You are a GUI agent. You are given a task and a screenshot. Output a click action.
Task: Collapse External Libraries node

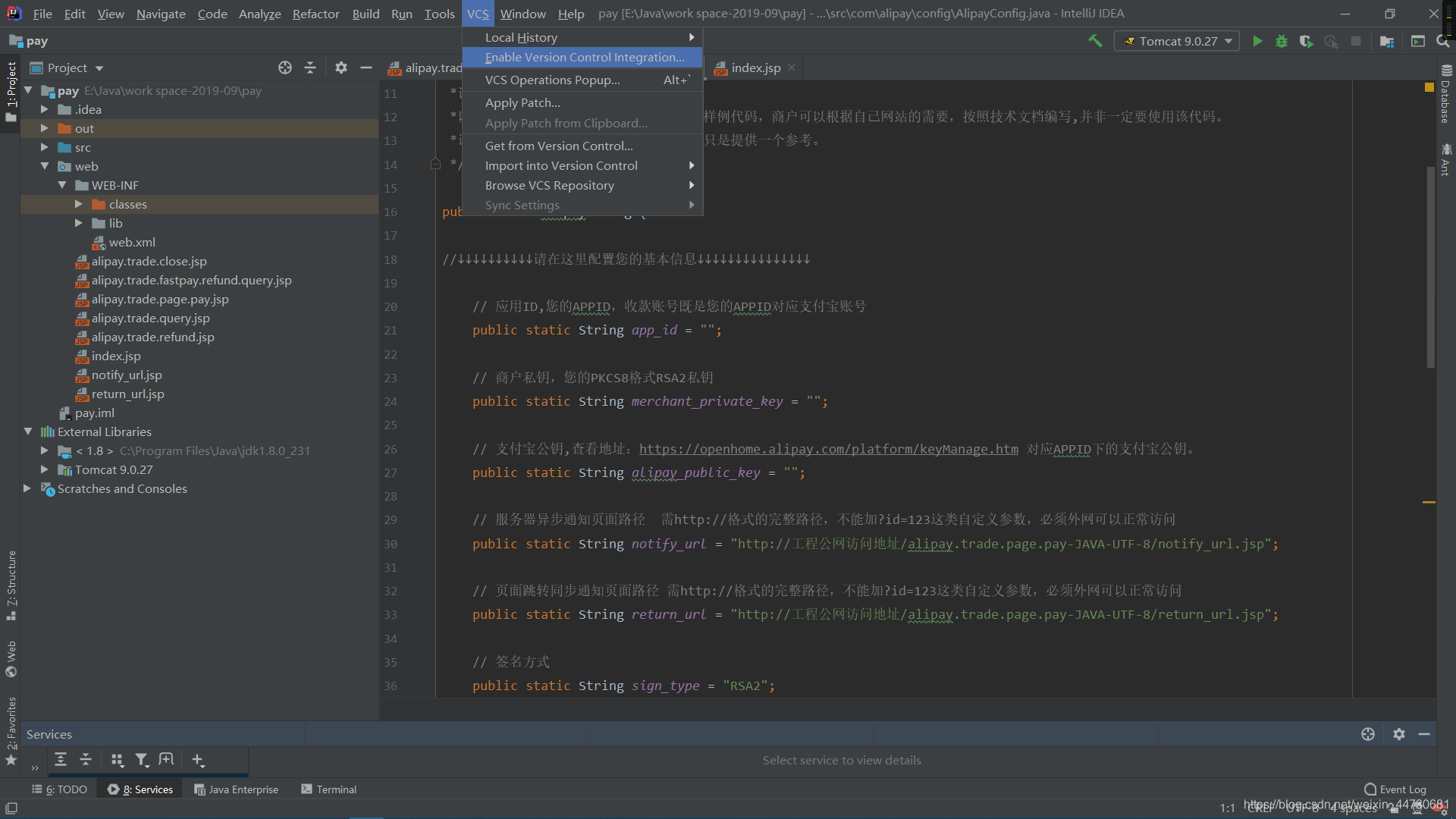coord(28,431)
